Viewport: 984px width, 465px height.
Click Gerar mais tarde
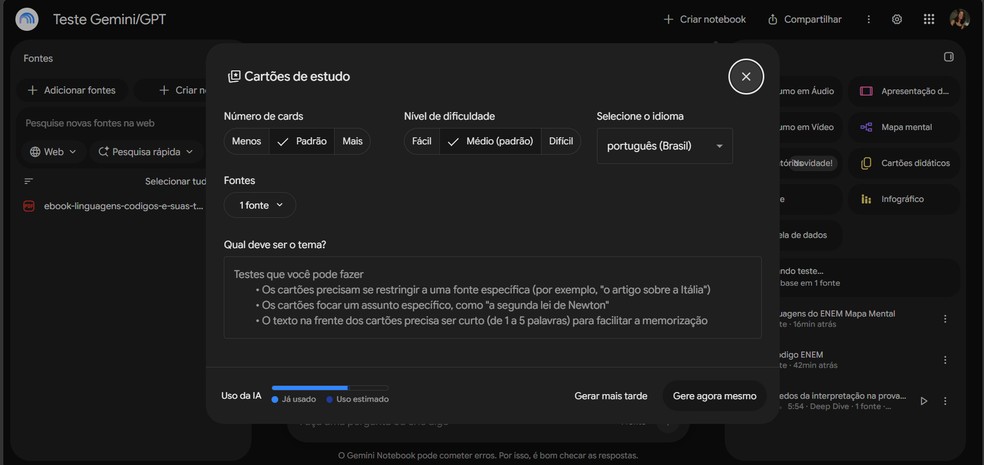(x=611, y=396)
